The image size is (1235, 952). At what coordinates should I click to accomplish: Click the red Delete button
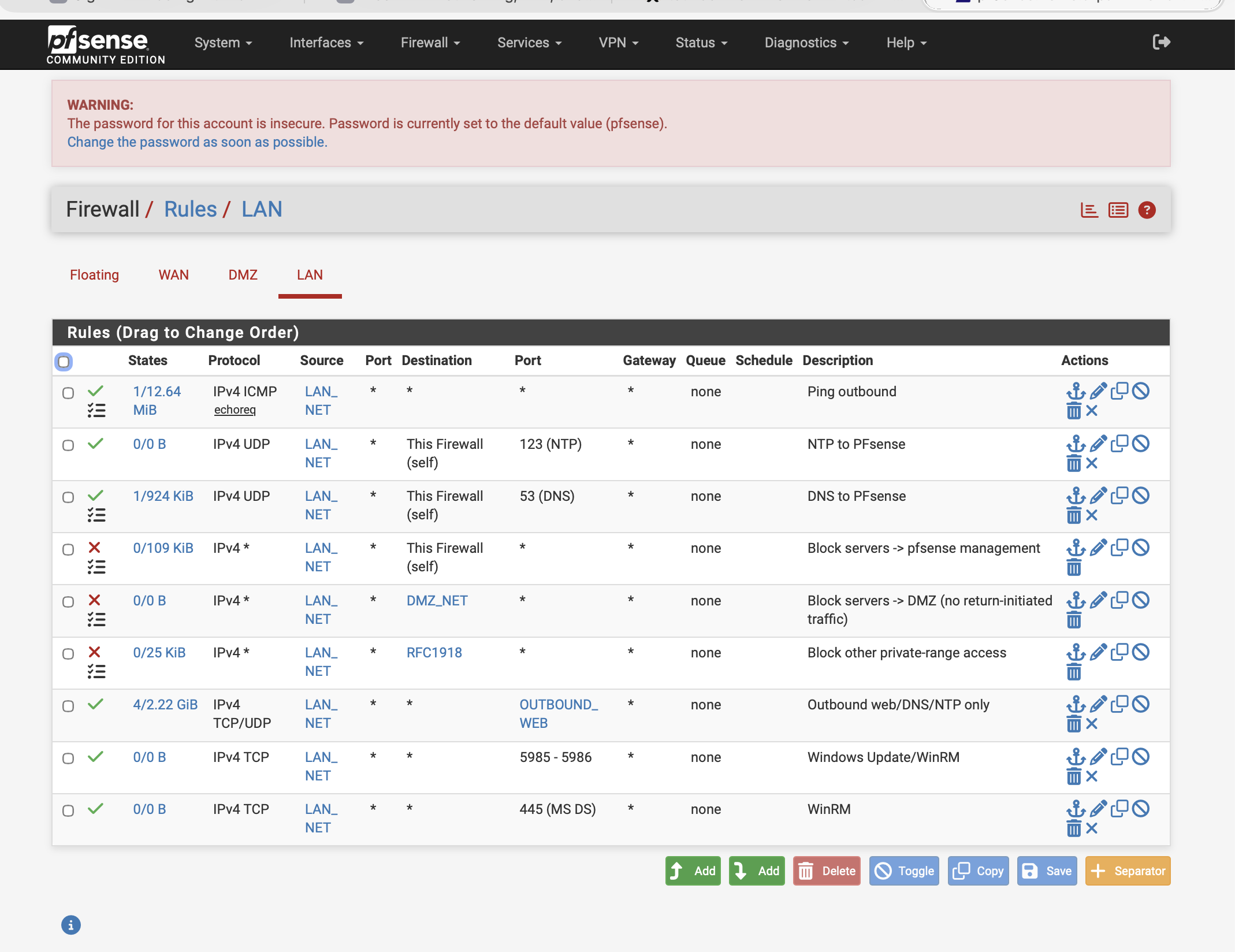[x=827, y=871]
